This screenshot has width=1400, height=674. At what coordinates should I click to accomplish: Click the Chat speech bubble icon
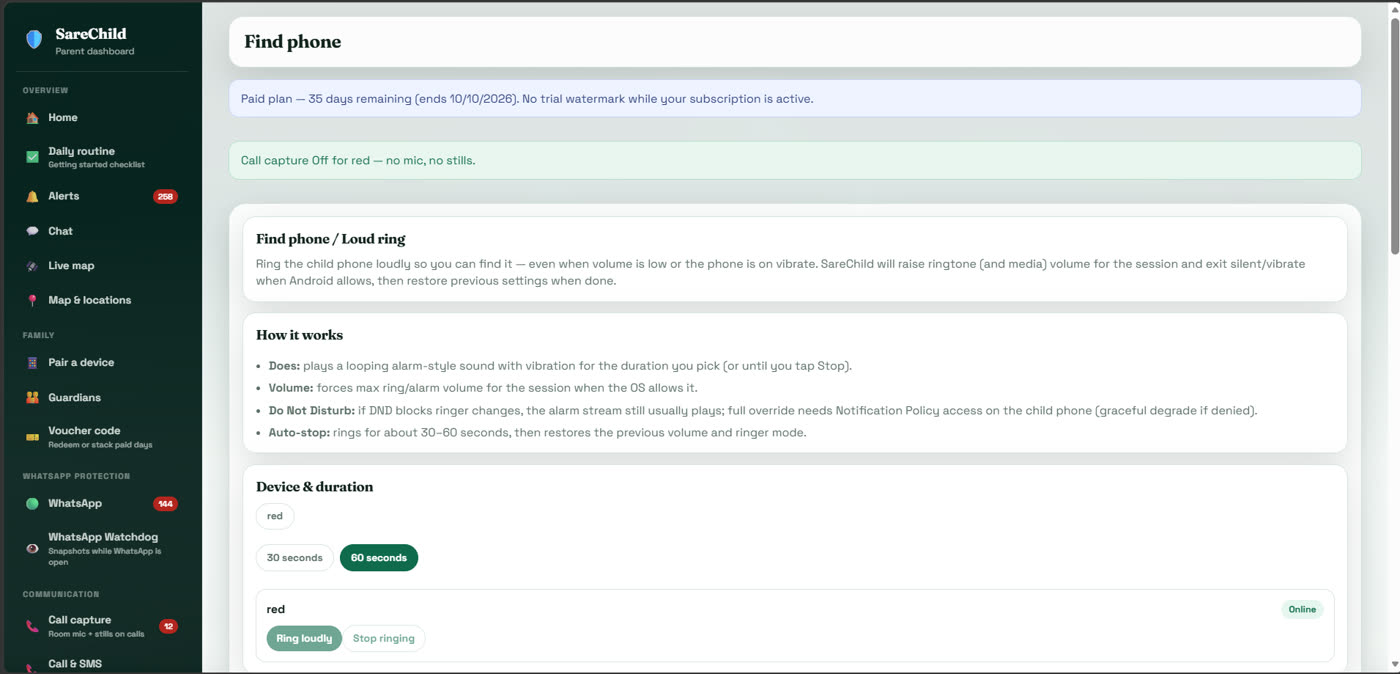pos(32,231)
